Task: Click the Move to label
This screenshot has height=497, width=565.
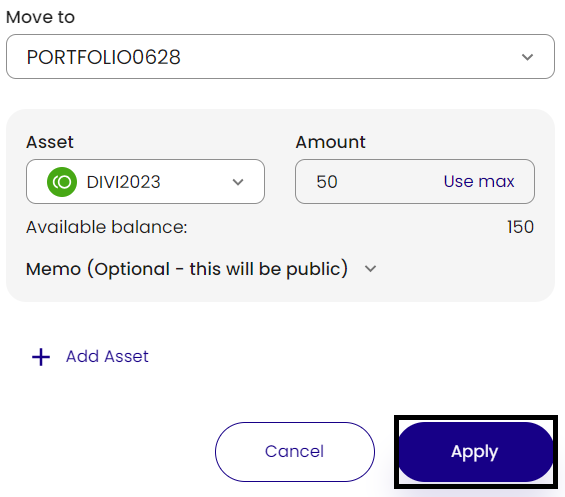Action: point(40,17)
